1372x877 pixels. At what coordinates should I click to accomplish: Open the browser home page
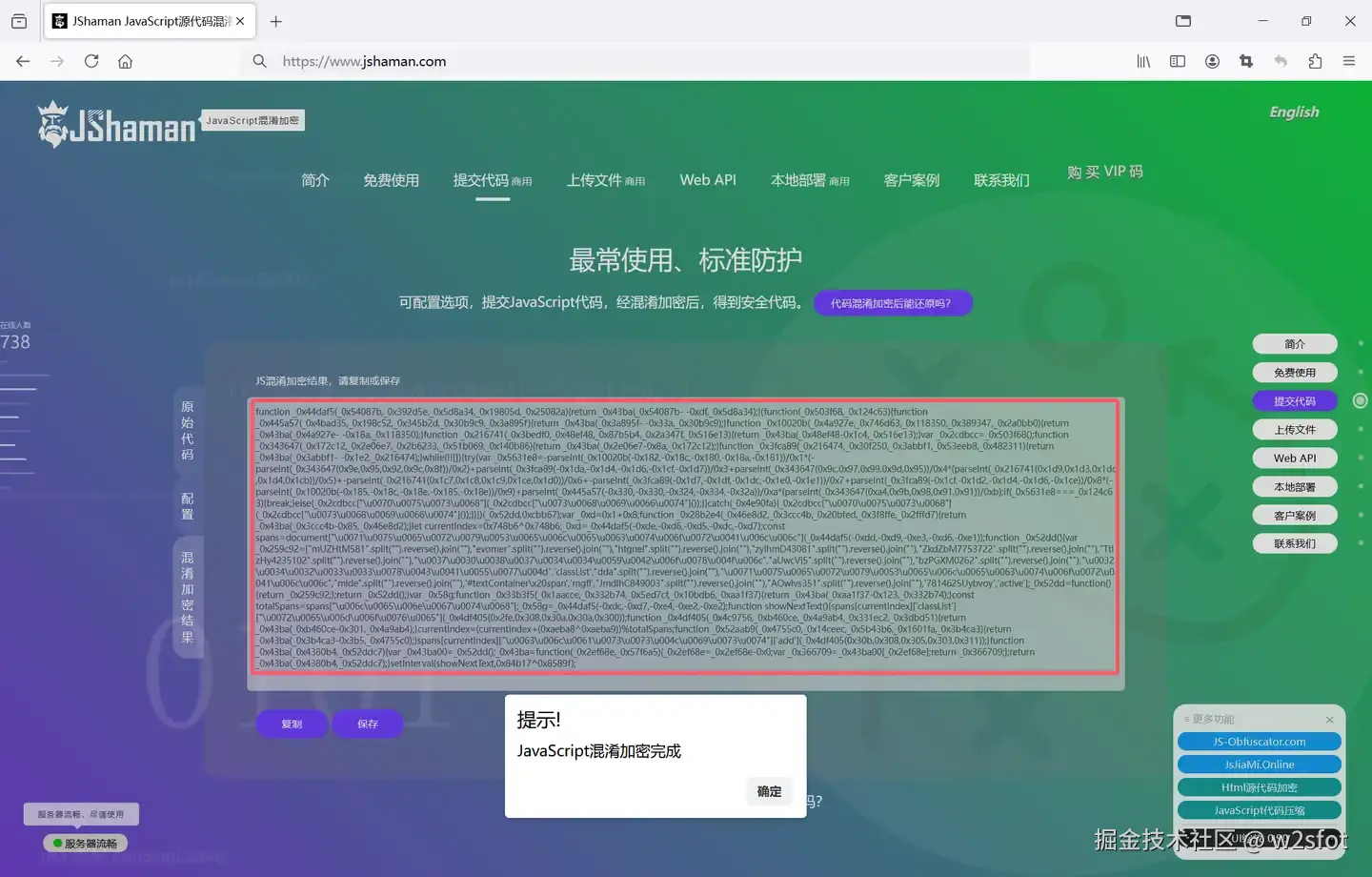[125, 61]
